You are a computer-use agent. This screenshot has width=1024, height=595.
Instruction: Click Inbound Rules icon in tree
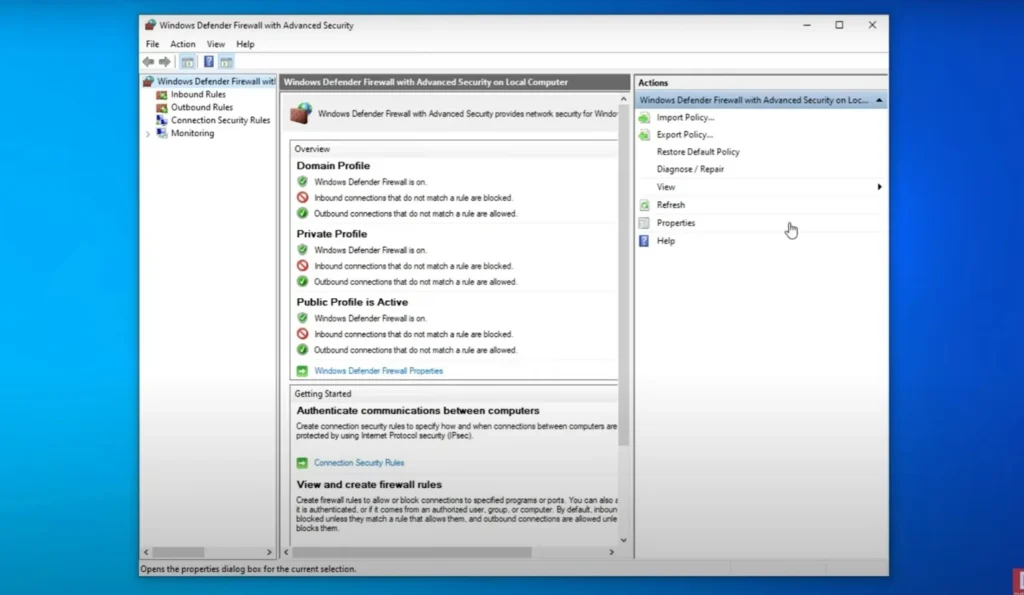pyautogui.click(x=161, y=95)
